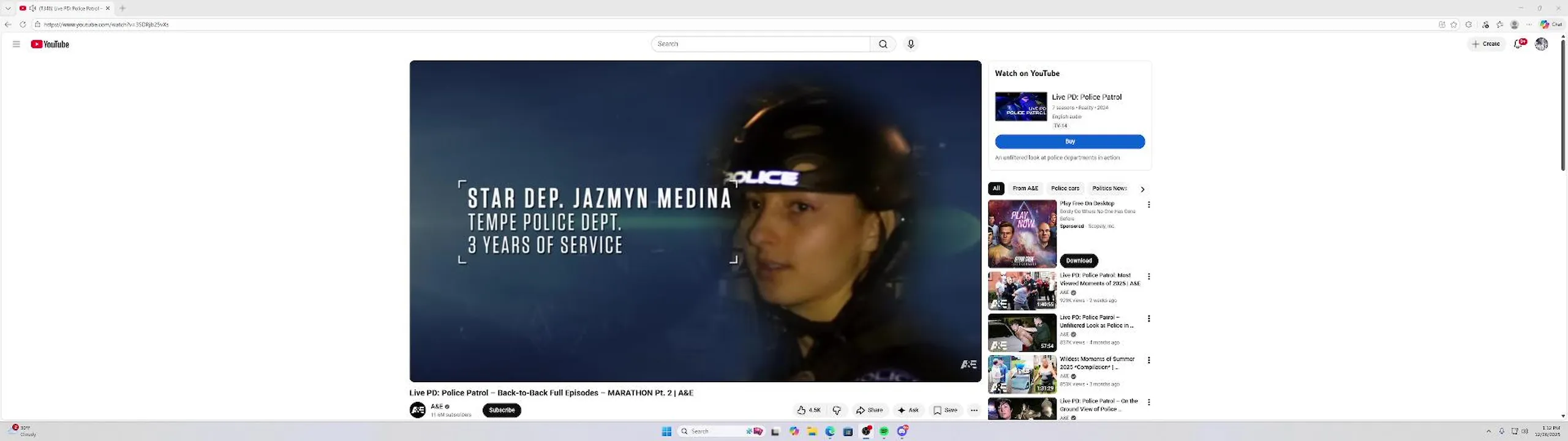Select the From A&E filter chip
Viewport: 1568px width, 441px height.
1025,188
